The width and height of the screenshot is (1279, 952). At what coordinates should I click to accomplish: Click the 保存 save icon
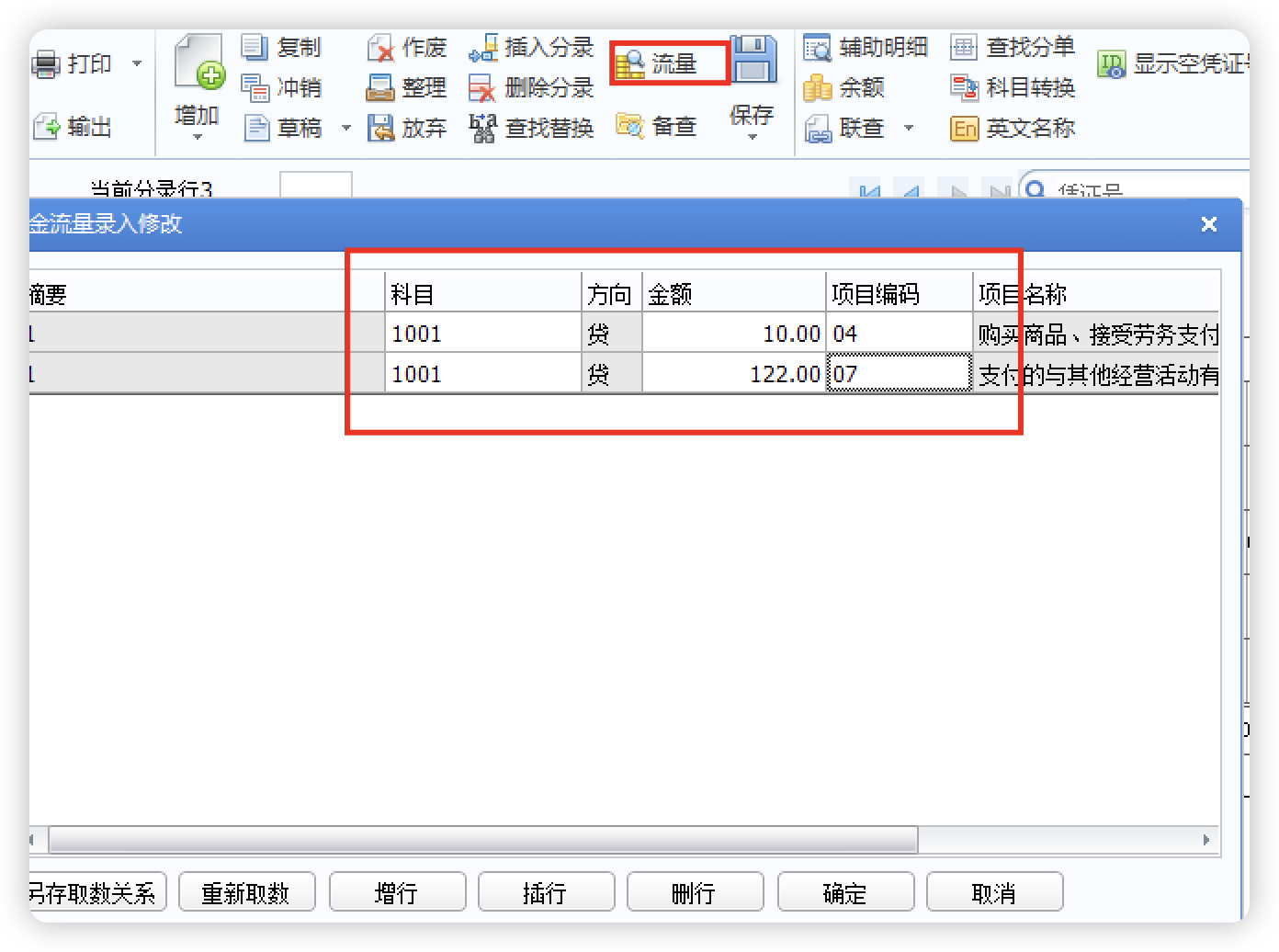(x=753, y=60)
